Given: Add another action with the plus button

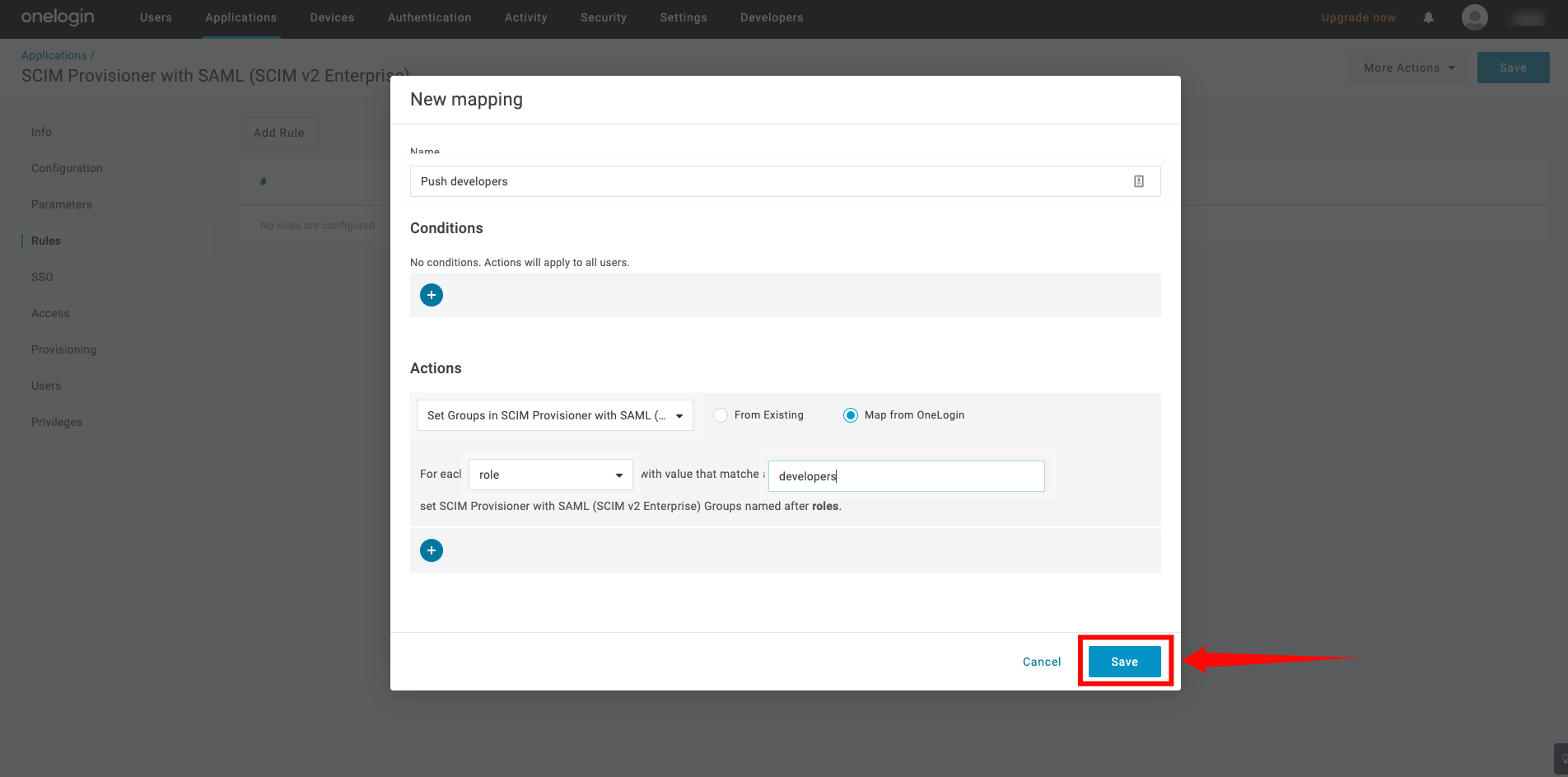Looking at the screenshot, I should [x=432, y=550].
